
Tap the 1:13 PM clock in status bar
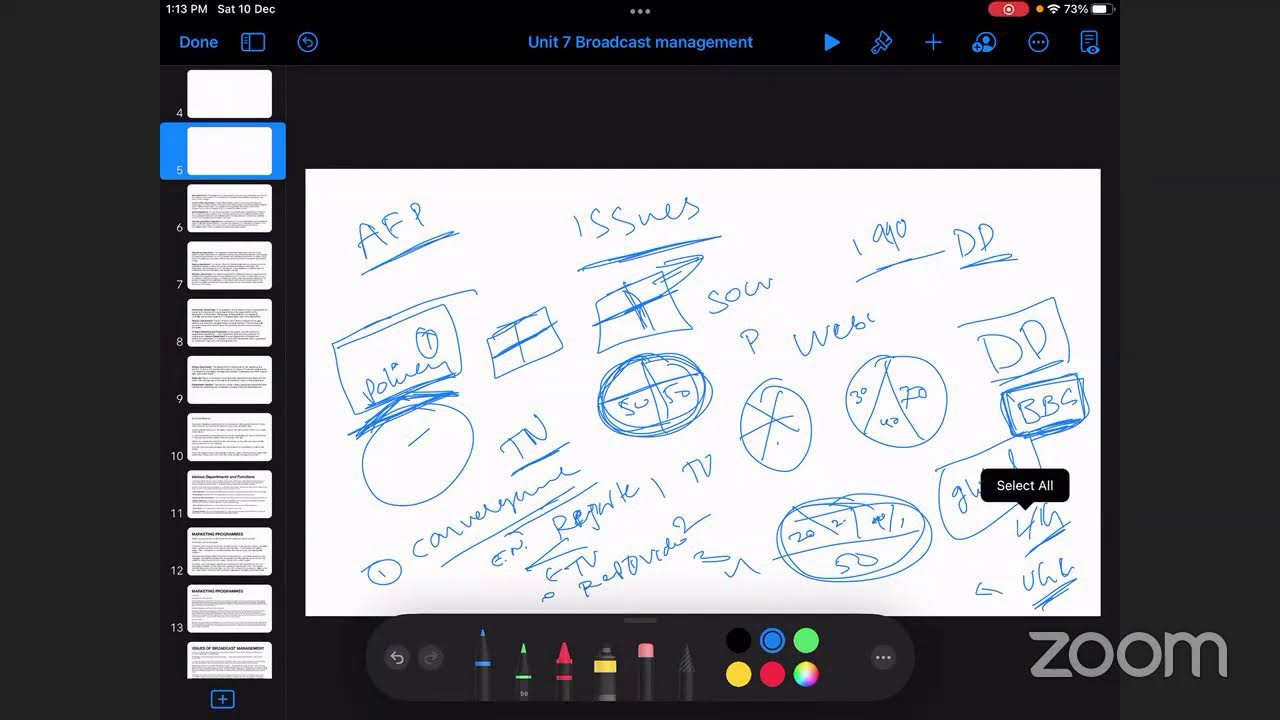click(x=186, y=9)
